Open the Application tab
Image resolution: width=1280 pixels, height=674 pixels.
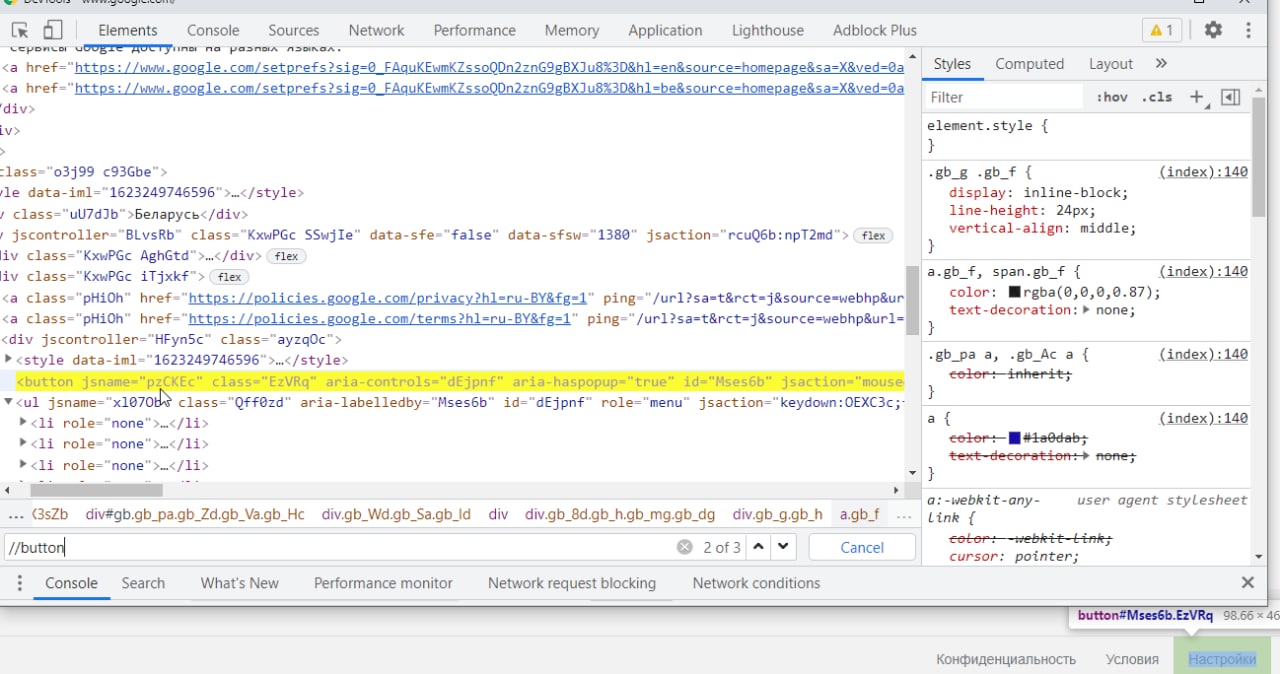(665, 30)
